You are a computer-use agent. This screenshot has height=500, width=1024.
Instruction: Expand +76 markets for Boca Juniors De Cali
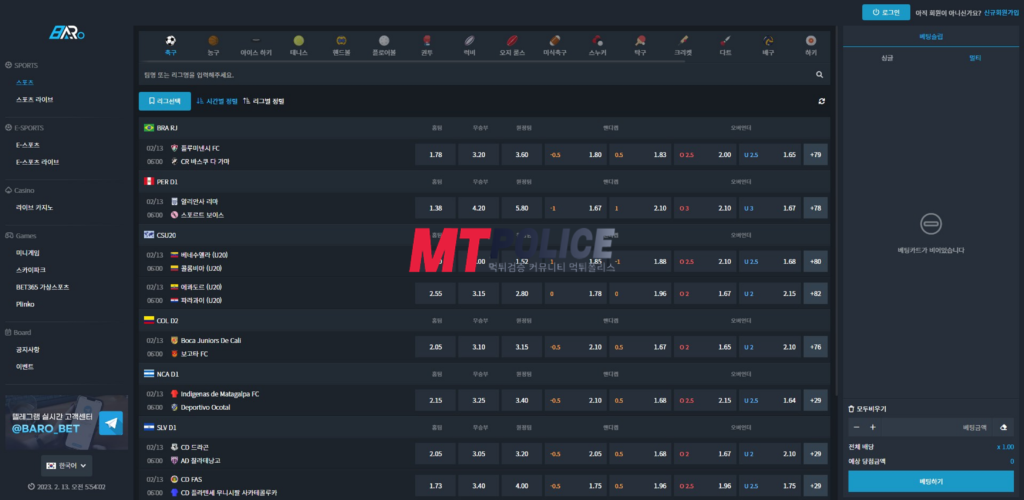coord(815,347)
